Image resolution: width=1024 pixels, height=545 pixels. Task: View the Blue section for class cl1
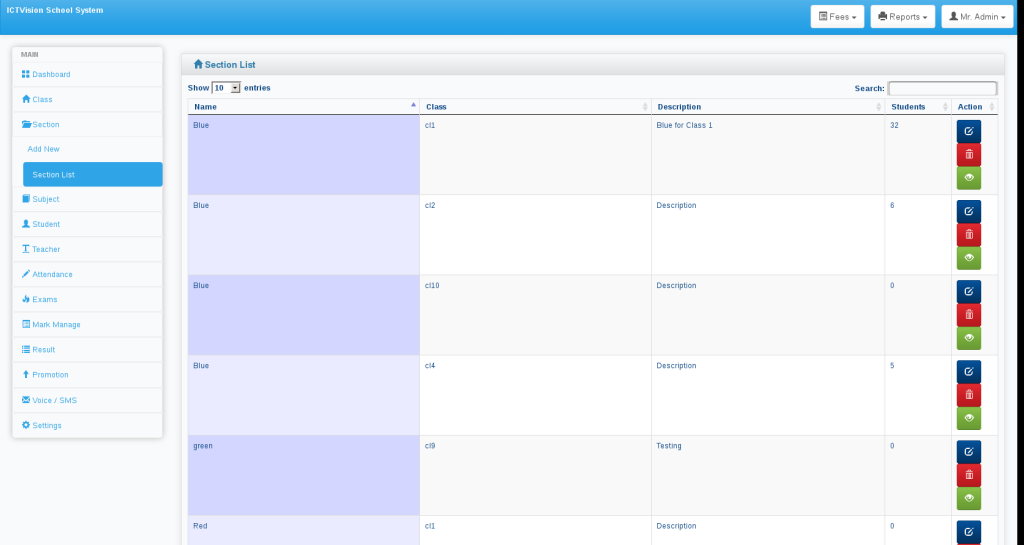pos(968,178)
